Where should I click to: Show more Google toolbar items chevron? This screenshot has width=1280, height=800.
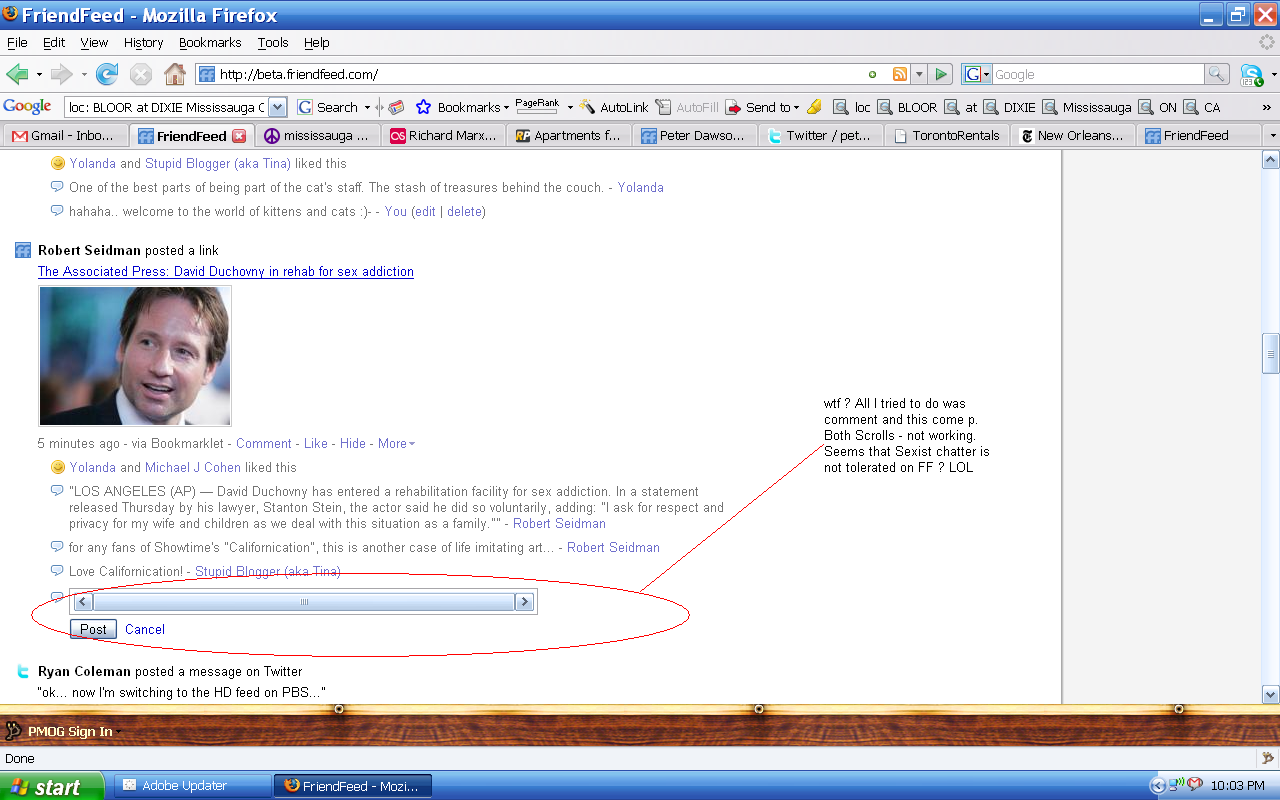[1267, 107]
